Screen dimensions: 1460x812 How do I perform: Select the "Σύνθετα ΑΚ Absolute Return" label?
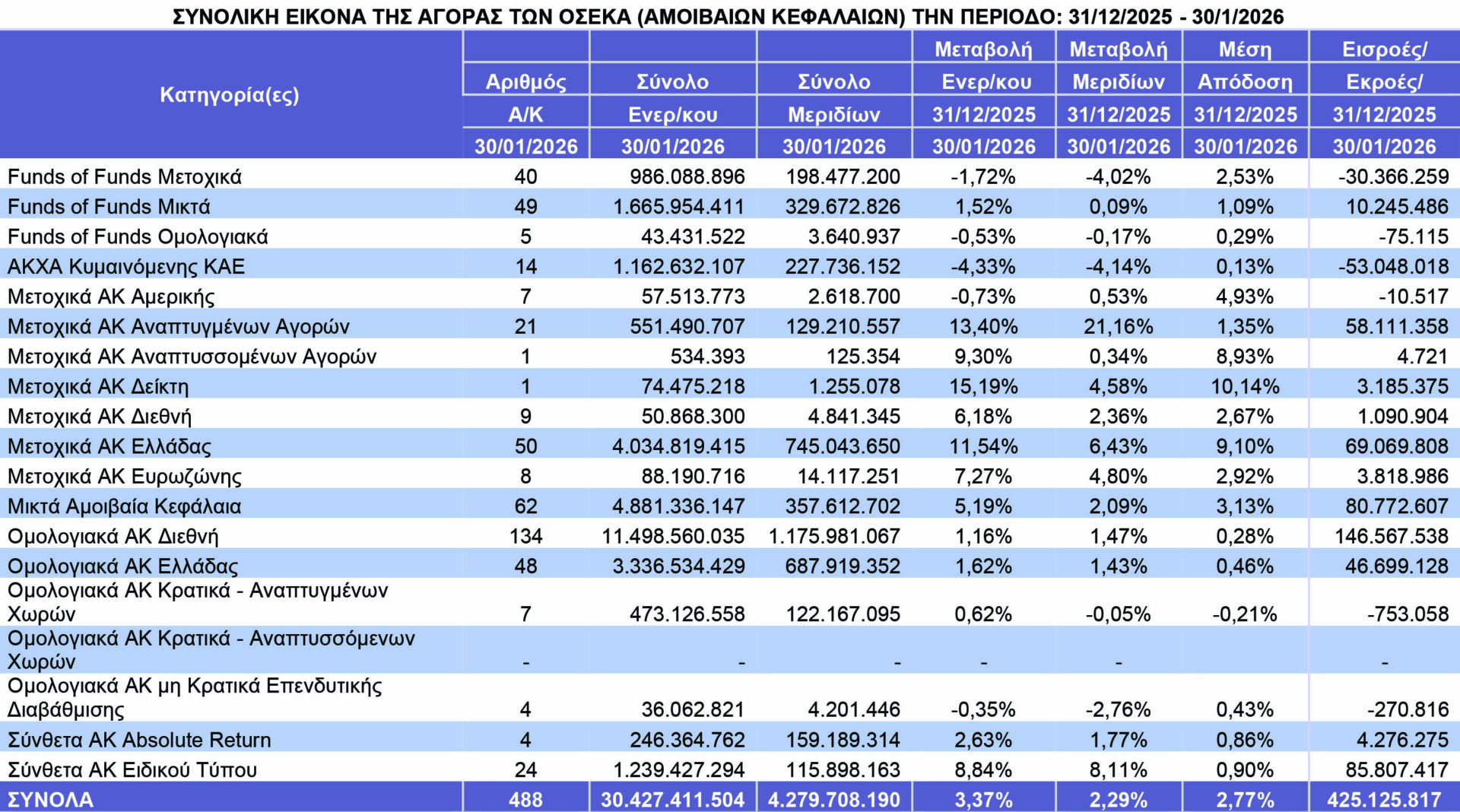pos(139,740)
